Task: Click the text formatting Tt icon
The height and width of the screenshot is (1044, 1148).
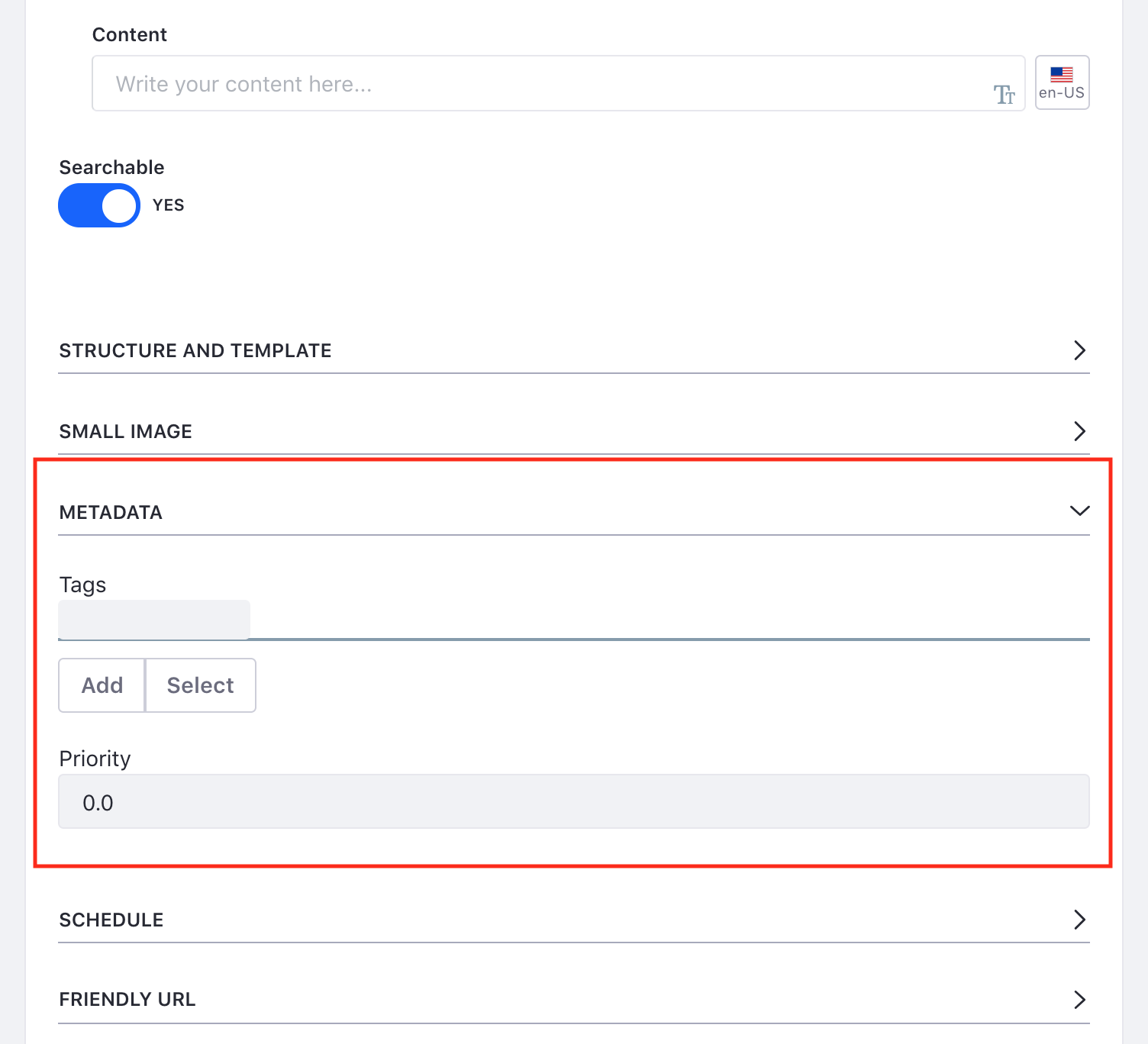Action: (1004, 95)
